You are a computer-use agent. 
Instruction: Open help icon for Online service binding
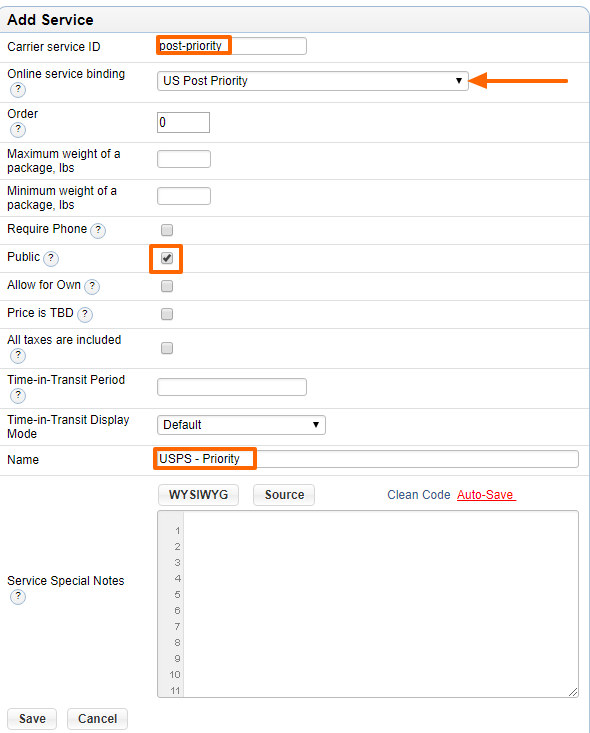click(18, 90)
